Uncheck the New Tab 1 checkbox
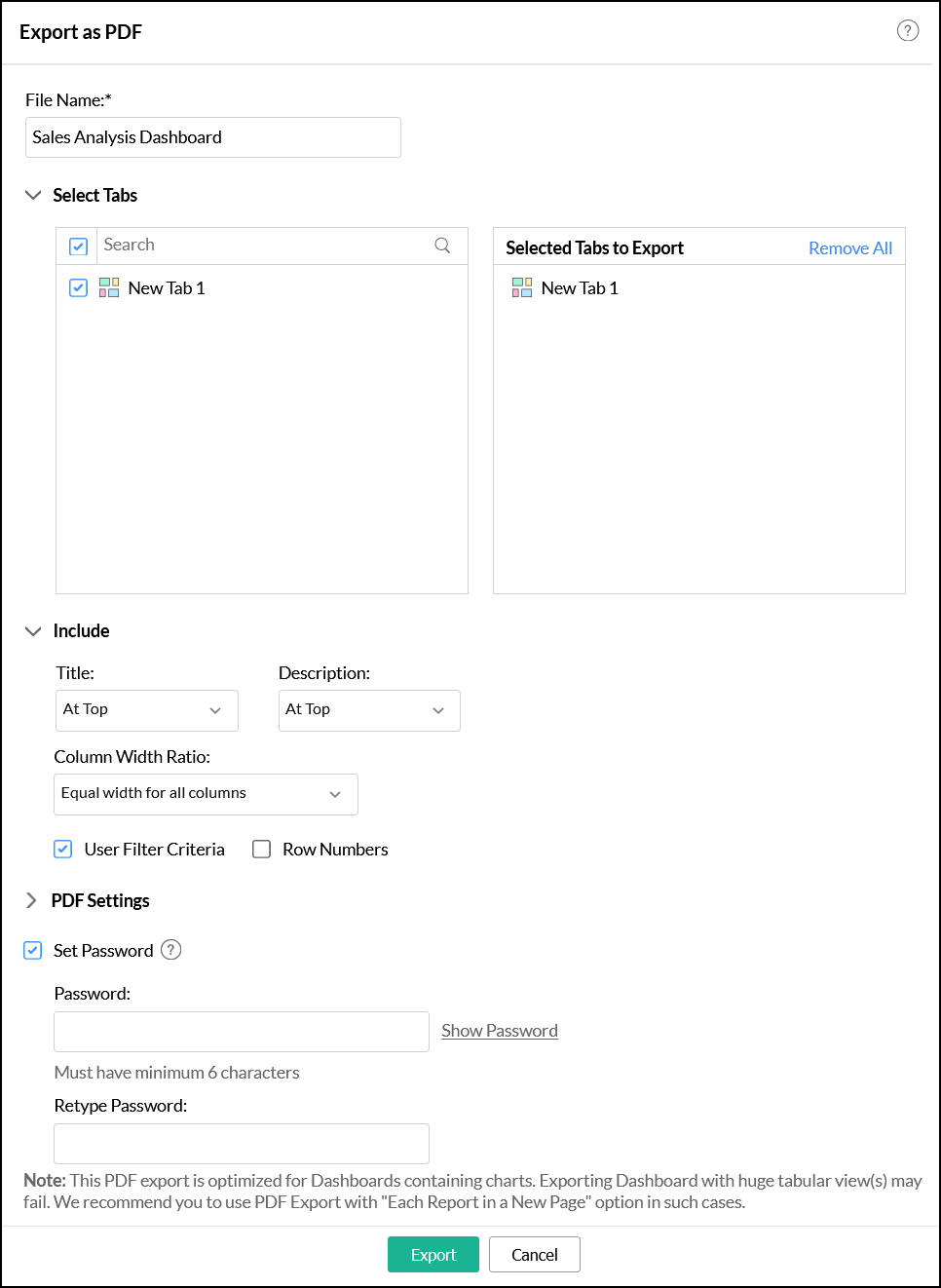This screenshot has width=941, height=1288. pos(78,287)
